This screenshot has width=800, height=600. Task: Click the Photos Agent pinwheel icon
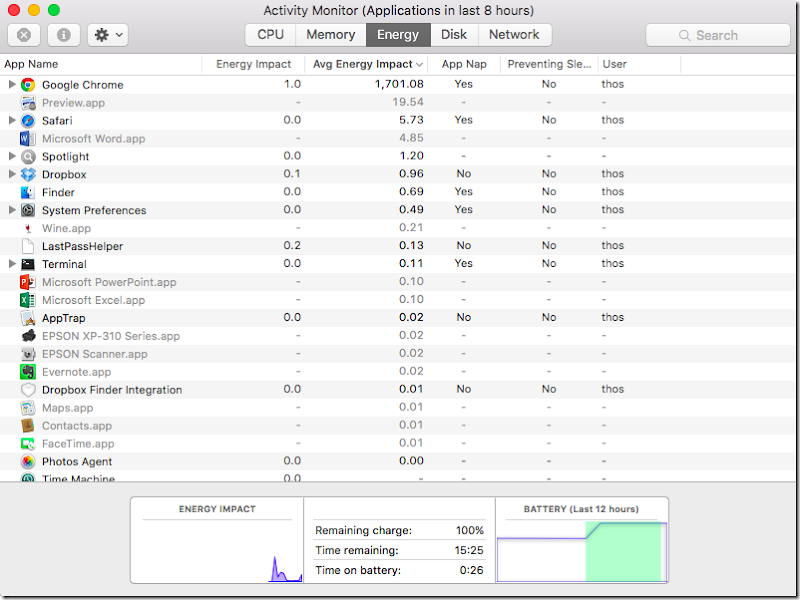(x=28, y=461)
